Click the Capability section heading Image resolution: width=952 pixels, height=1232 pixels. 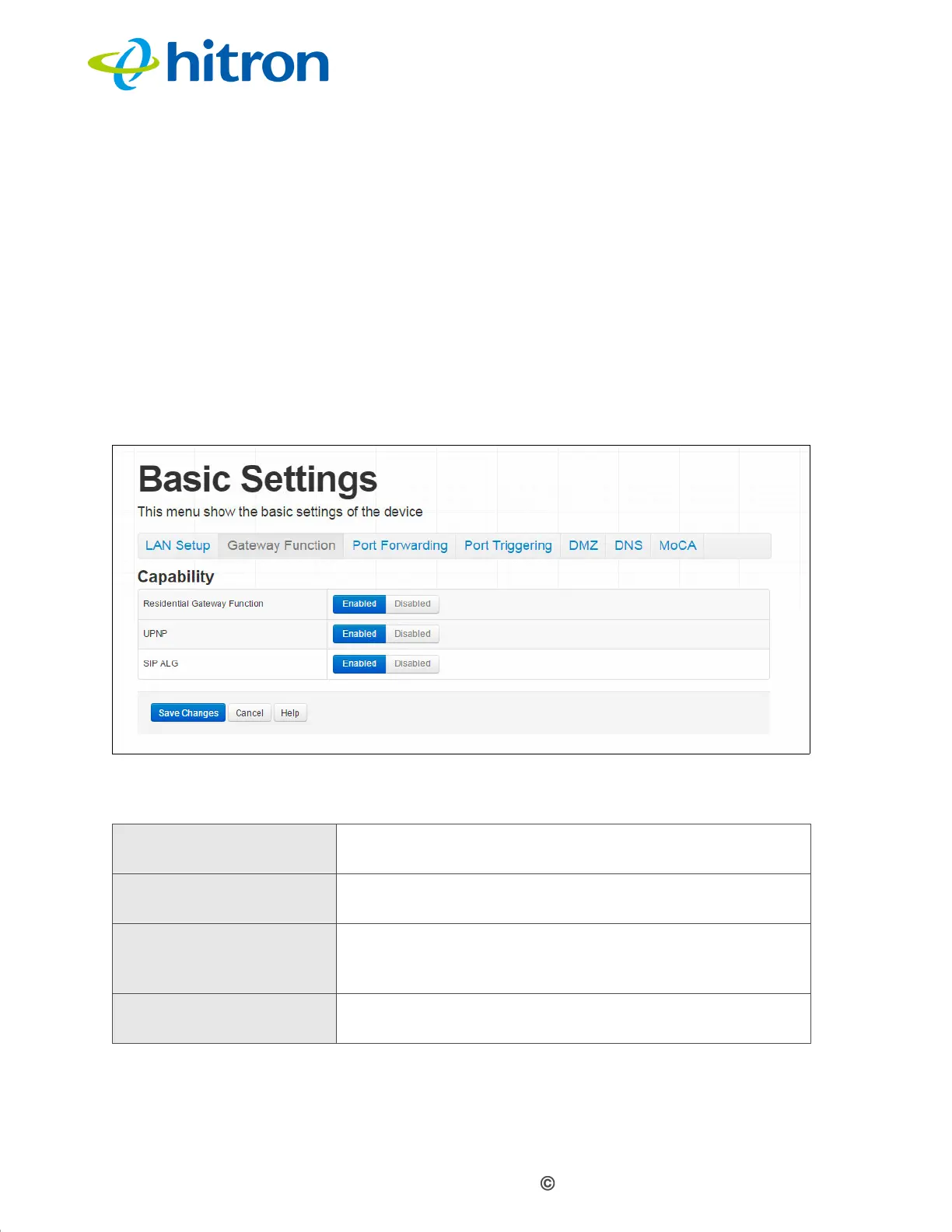coord(176,577)
